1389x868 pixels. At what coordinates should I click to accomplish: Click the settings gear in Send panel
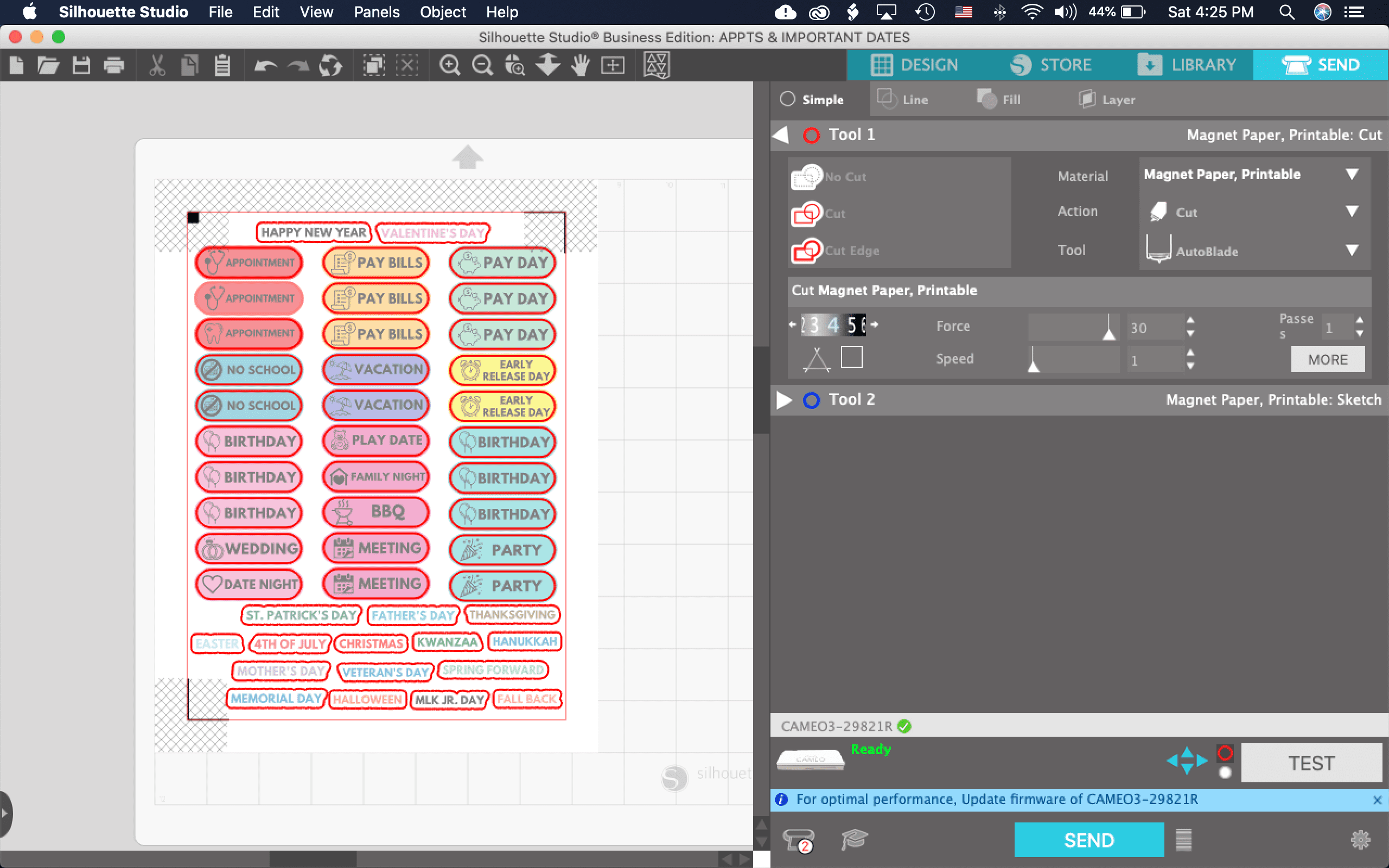[1360, 840]
